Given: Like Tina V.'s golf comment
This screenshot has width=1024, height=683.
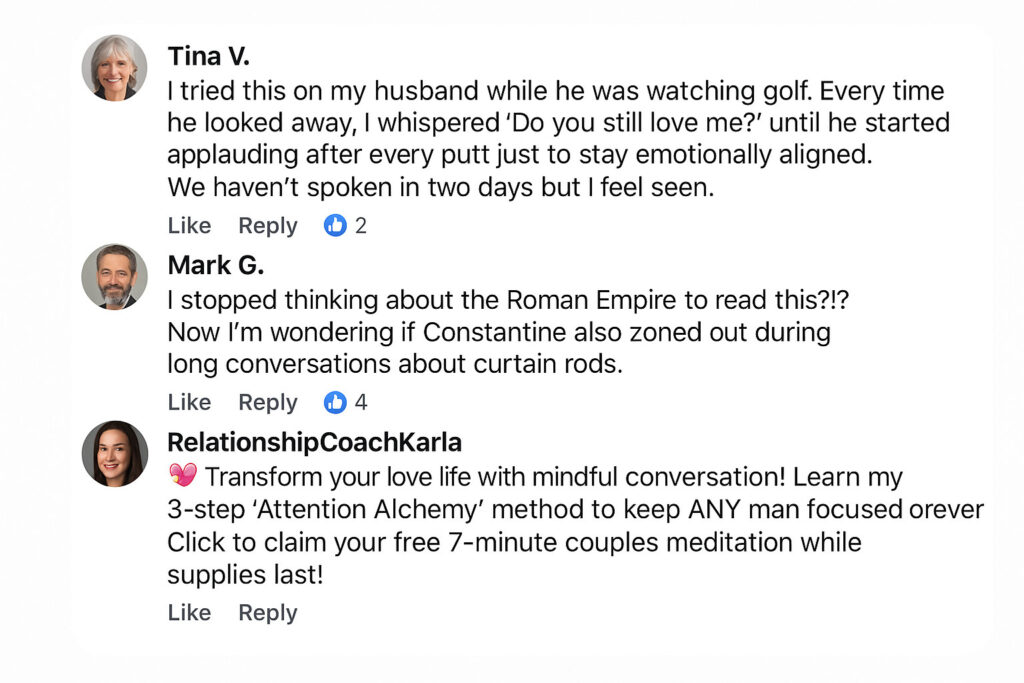Looking at the screenshot, I should coord(189,226).
